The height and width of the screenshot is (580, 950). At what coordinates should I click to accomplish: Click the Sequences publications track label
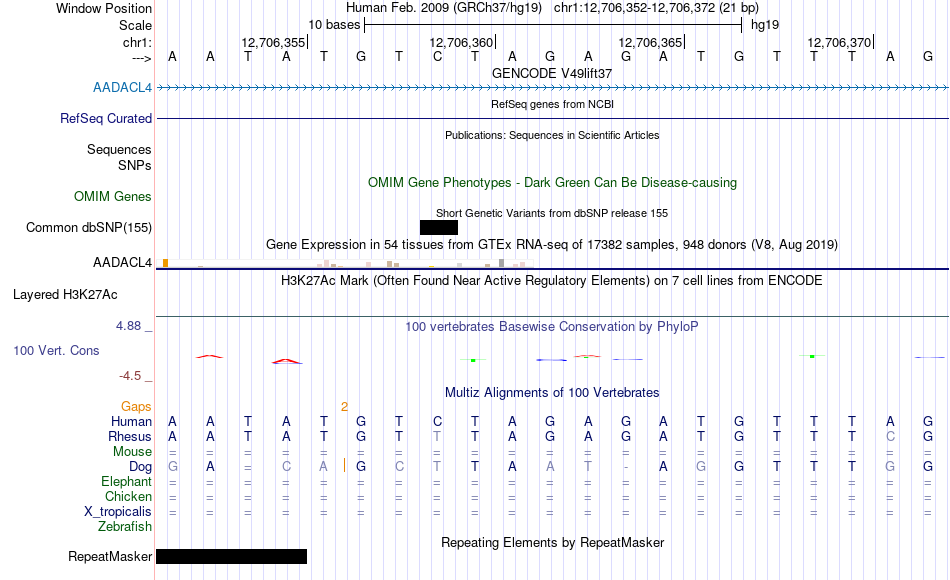[119, 149]
